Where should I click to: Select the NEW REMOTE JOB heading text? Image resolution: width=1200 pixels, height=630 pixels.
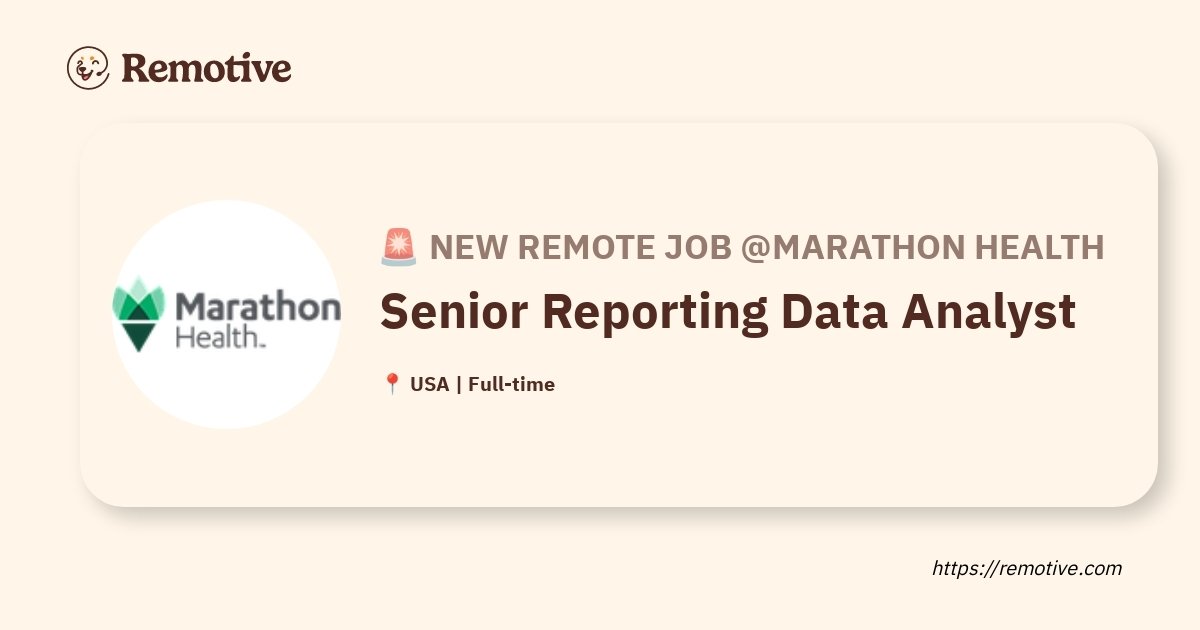click(580, 247)
